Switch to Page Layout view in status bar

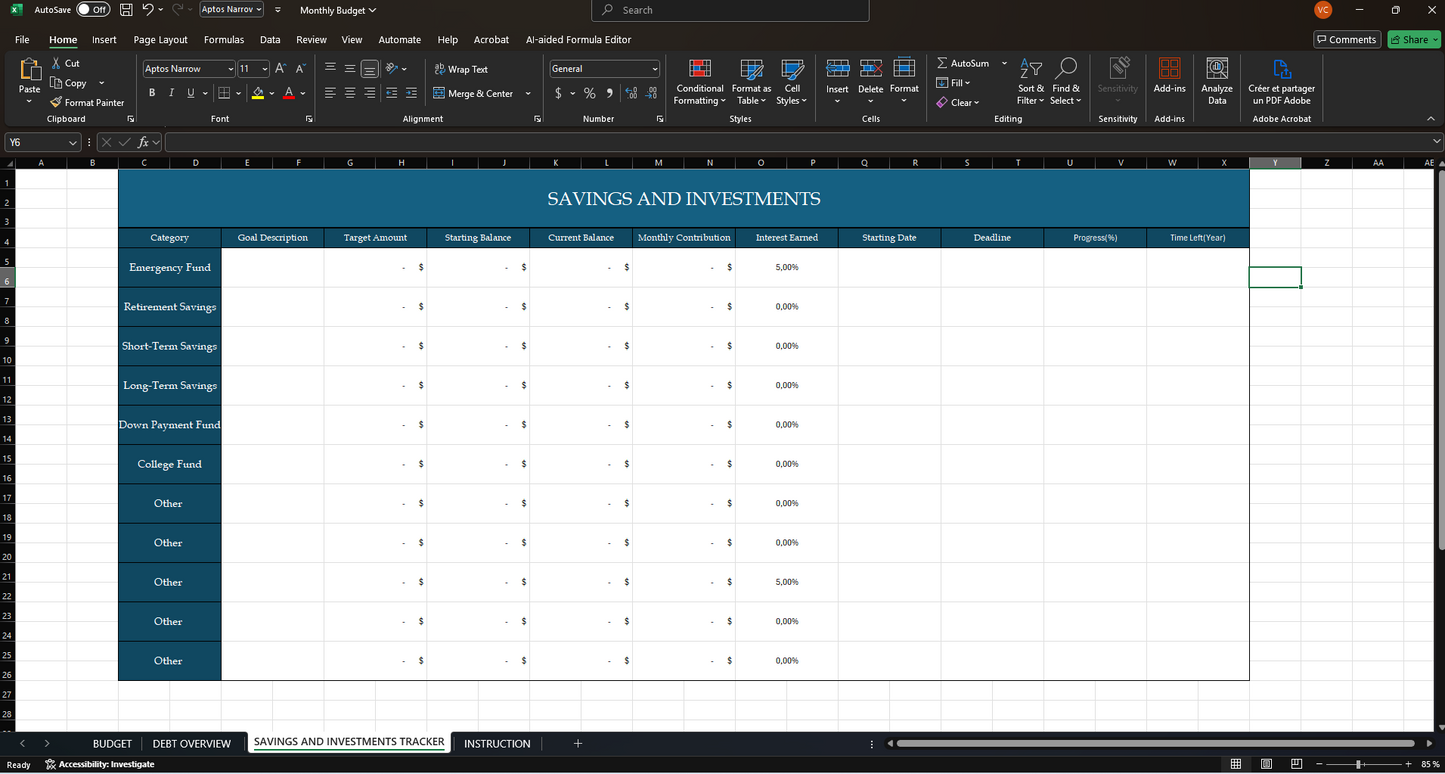1266,764
